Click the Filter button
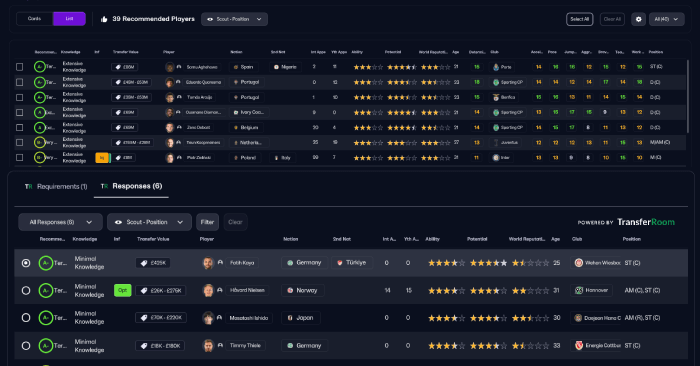Screen dimensions: 700x366 pyautogui.click(x=207, y=222)
